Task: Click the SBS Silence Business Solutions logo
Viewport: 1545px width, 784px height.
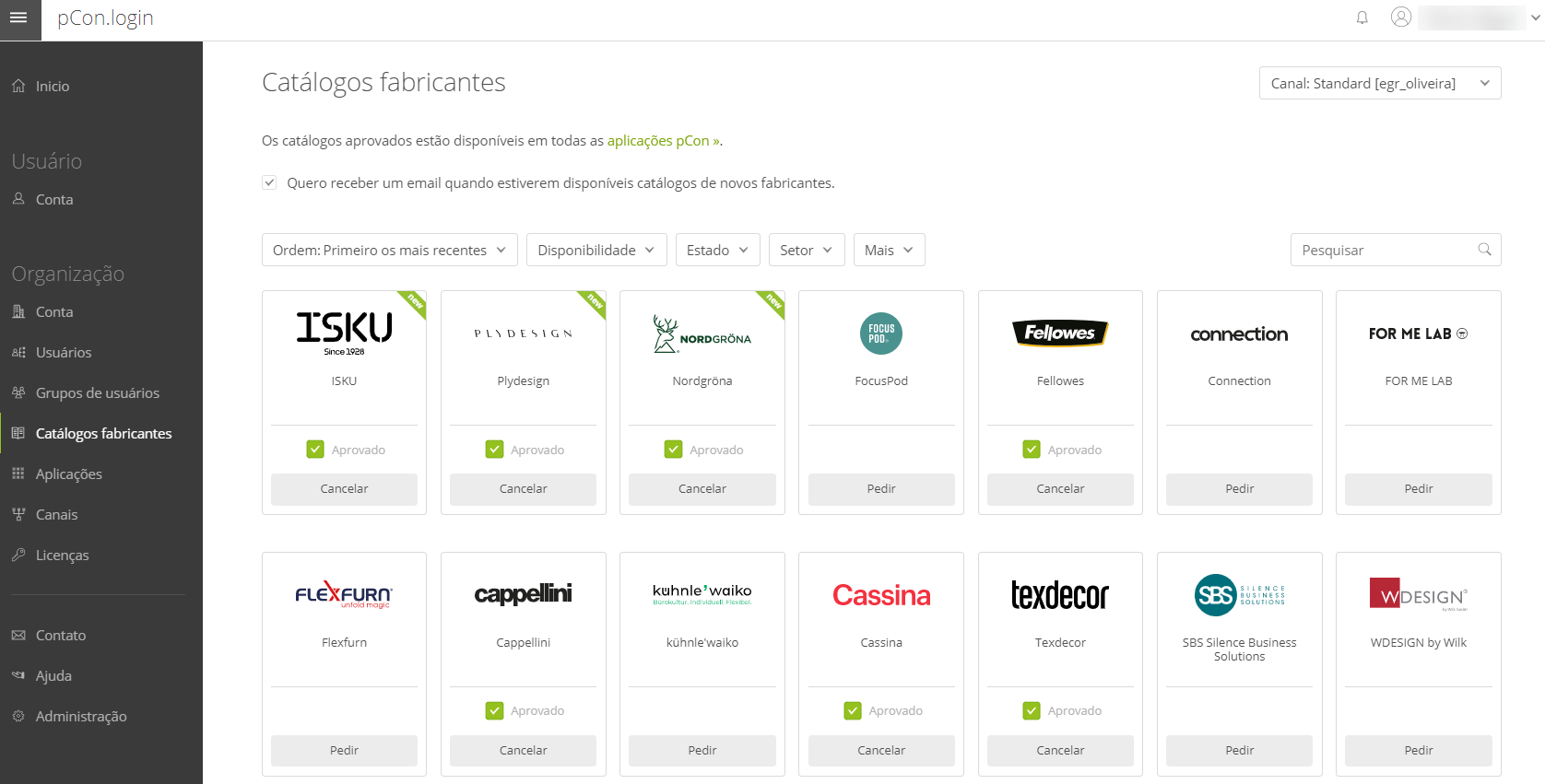Action: click(x=1239, y=595)
